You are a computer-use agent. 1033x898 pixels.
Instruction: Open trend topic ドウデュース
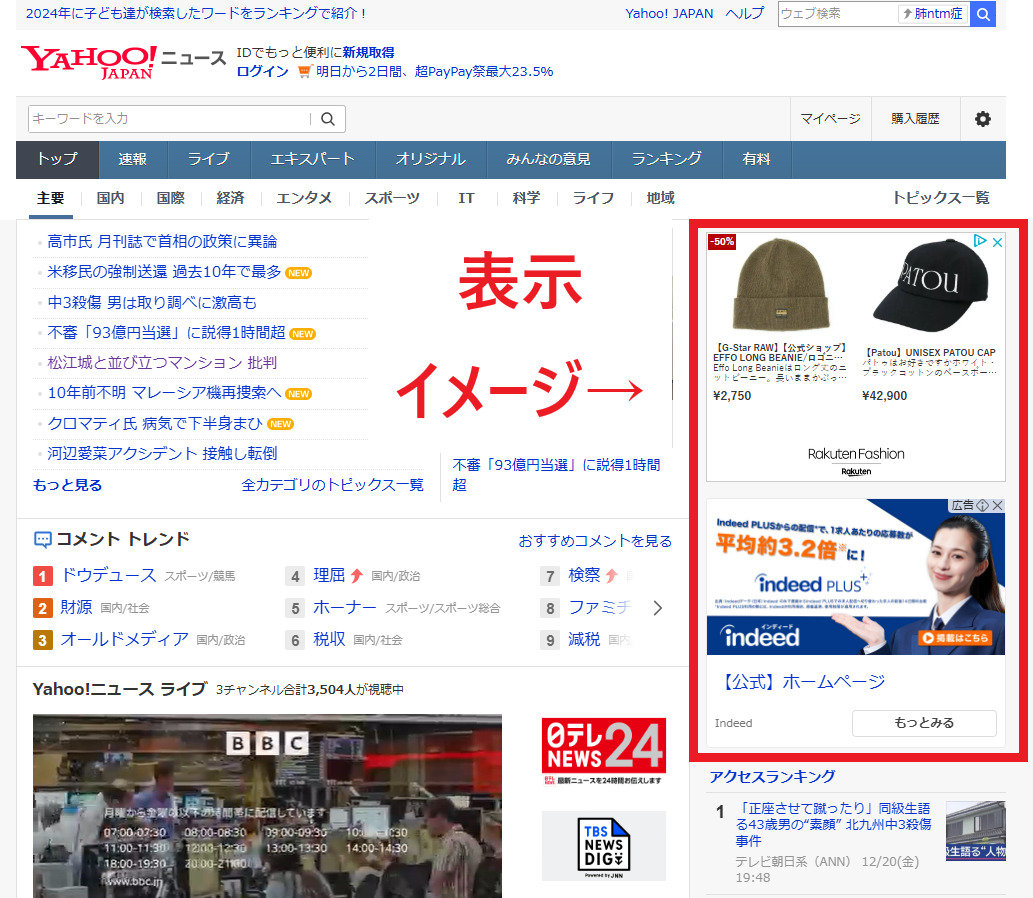pos(109,575)
